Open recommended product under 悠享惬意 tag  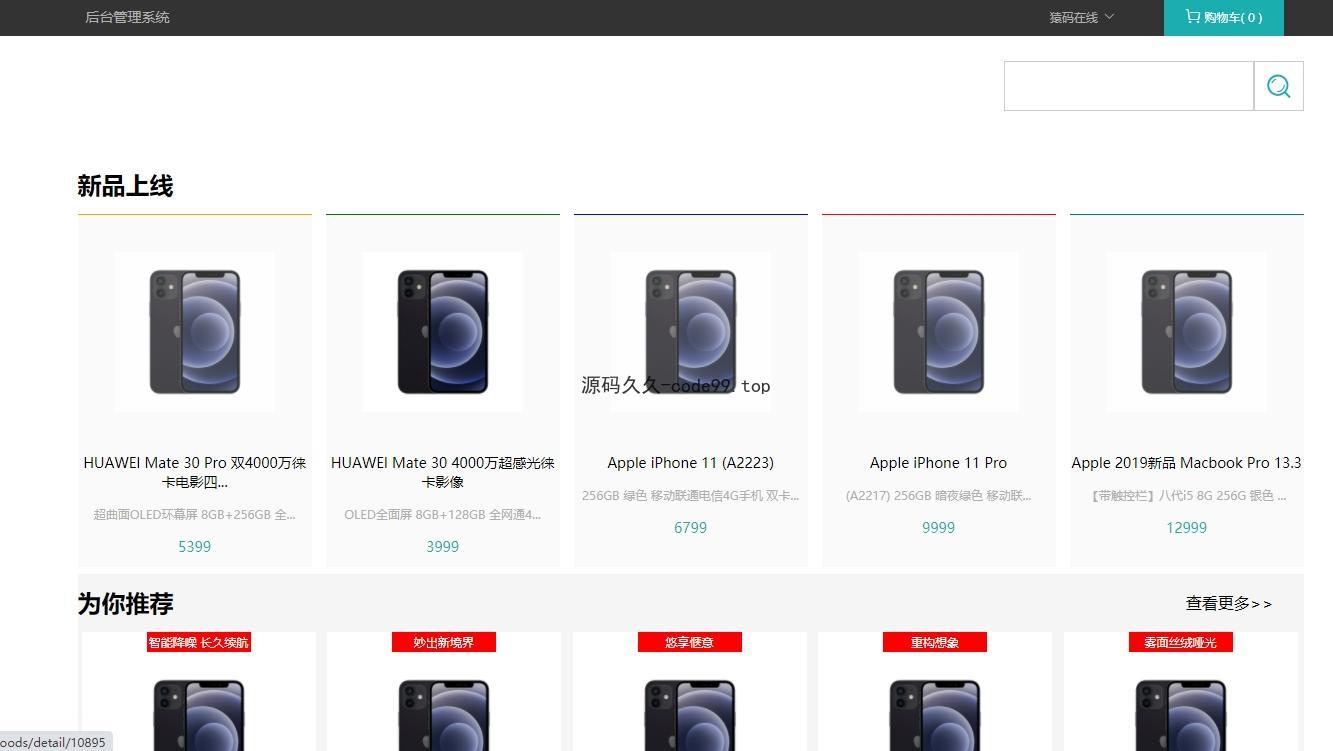click(690, 714)
